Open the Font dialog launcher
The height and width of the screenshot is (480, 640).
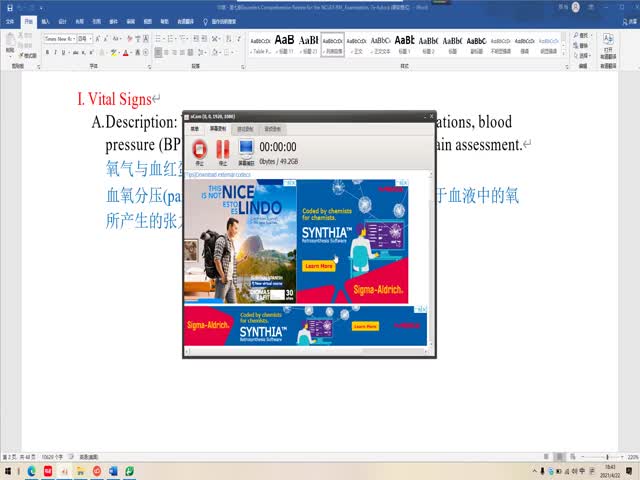point(149,66)
